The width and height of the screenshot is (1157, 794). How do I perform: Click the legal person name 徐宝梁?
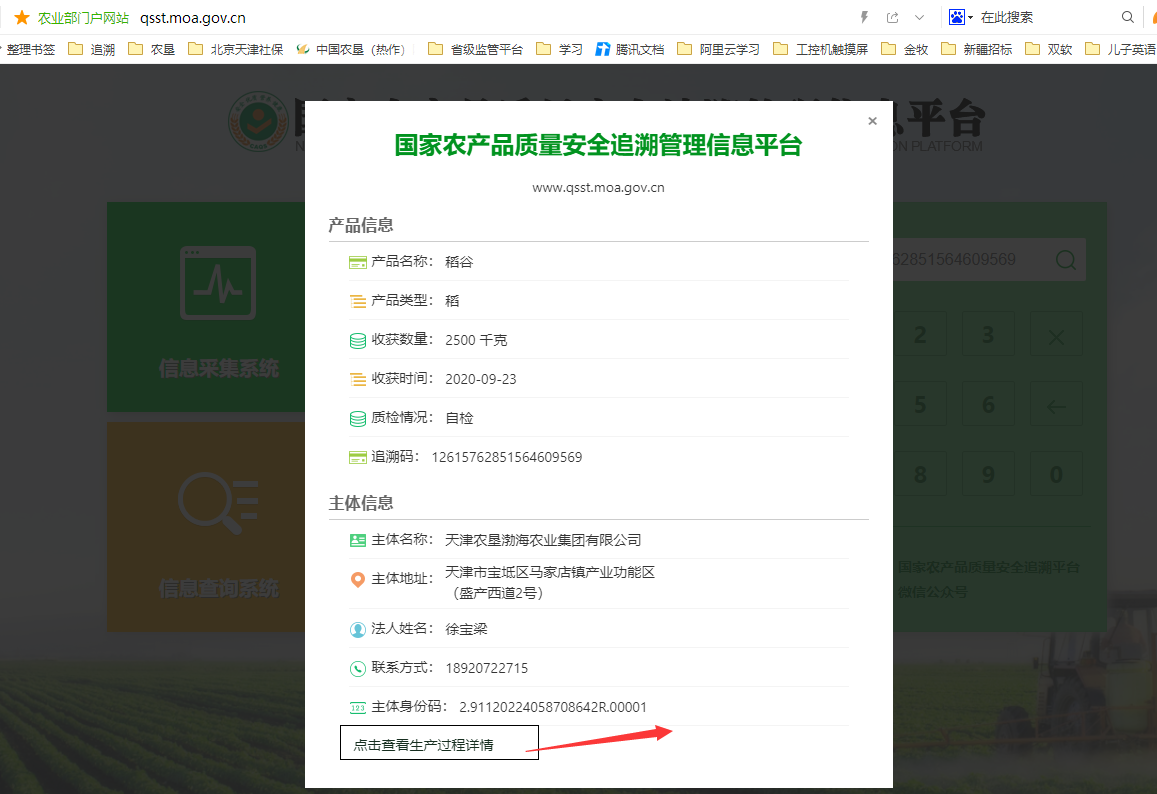click(x=466, y=629)
